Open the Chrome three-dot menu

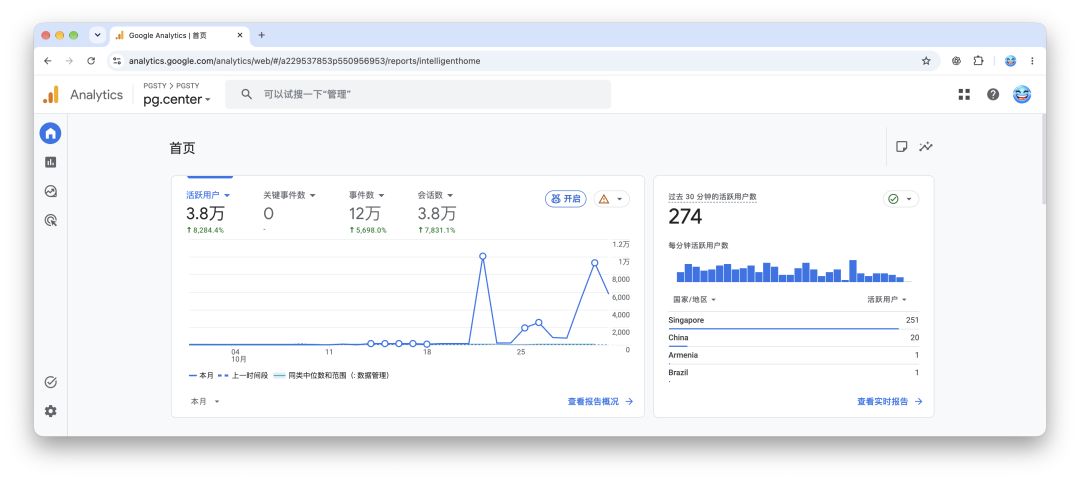point(1032,61)
